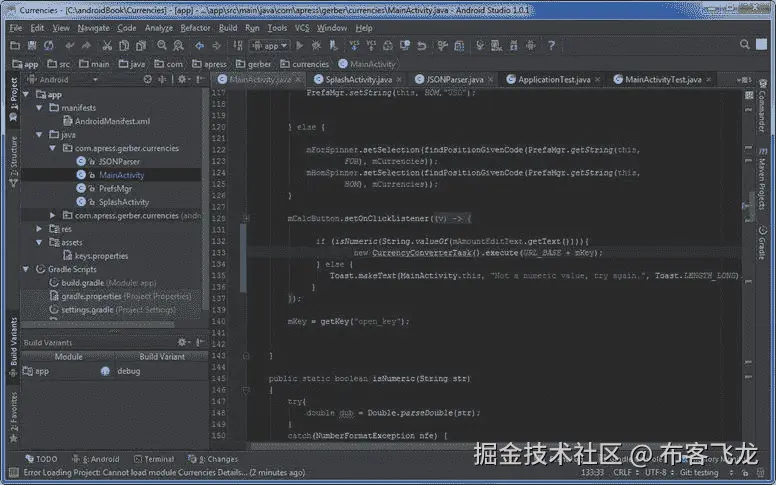Click the Cut scissors icon
Viewport: 776px width, 485px height.
[107, 46]
